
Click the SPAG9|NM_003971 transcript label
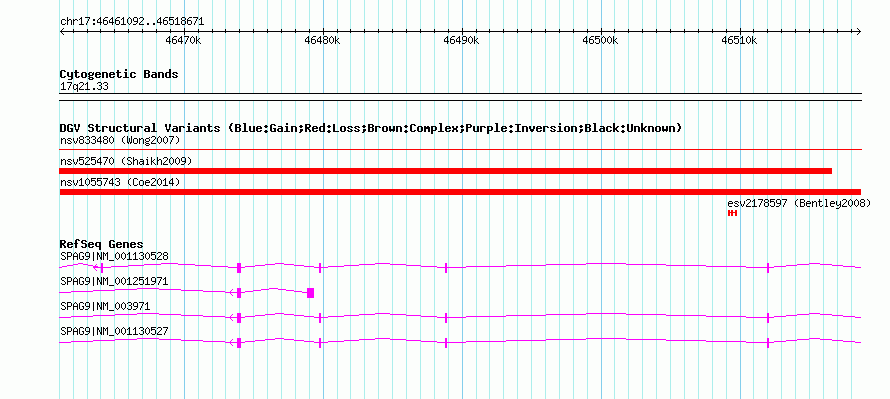pos(105,306)
